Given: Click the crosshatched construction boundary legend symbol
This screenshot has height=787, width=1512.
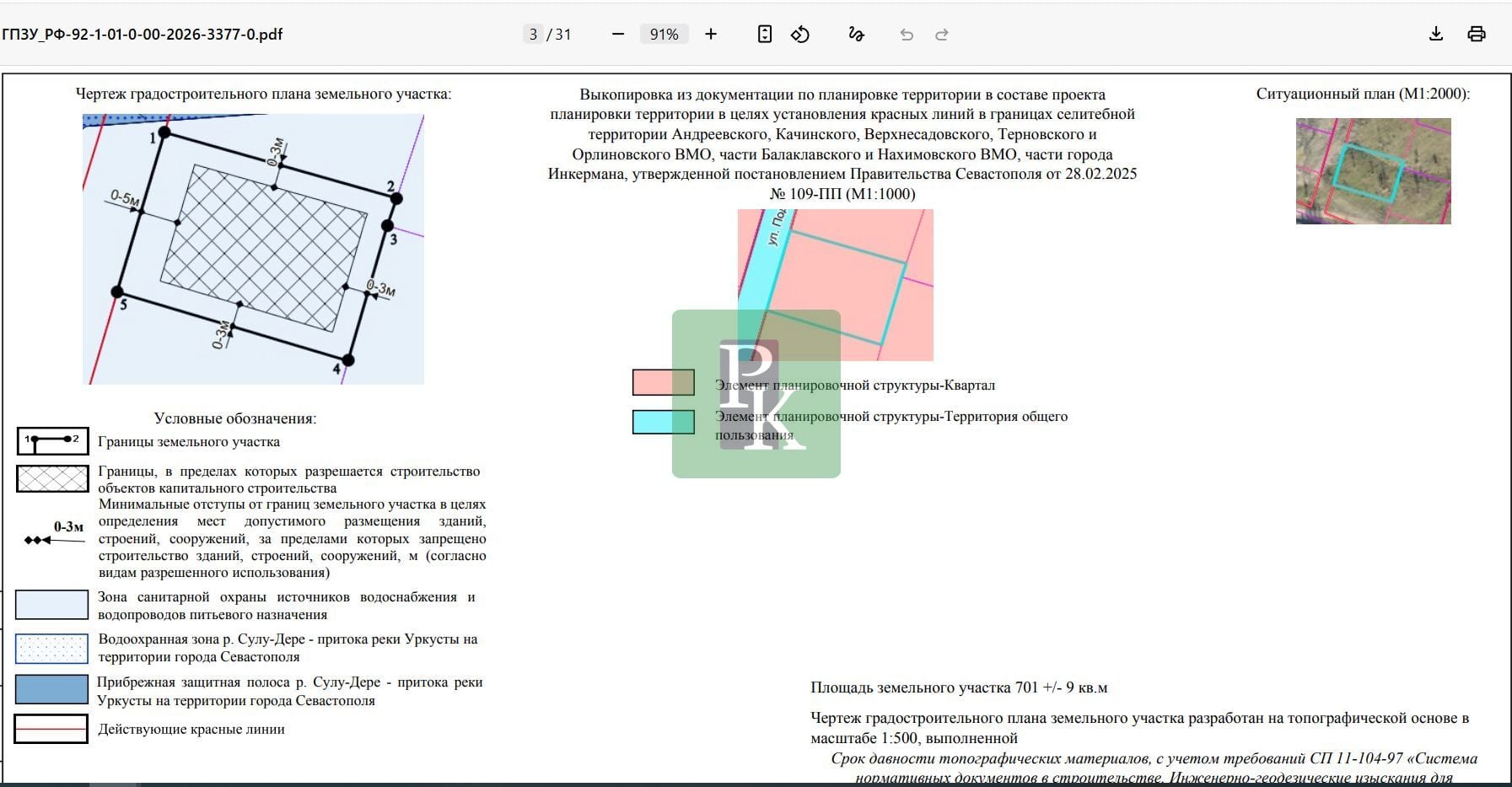Looking at the screenshot, I should pos(52,479).
